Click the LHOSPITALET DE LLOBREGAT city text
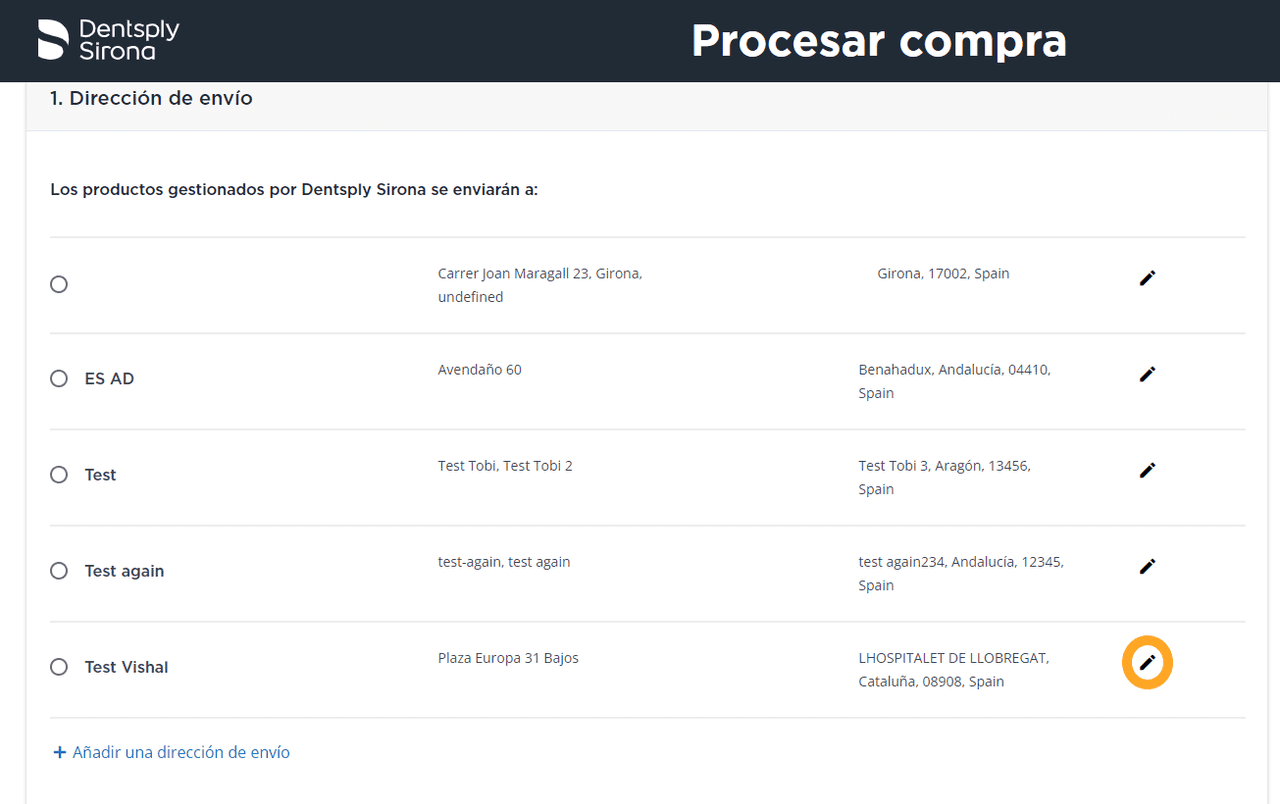Screen dimensions: 1280x804 [x=953, y=658]
